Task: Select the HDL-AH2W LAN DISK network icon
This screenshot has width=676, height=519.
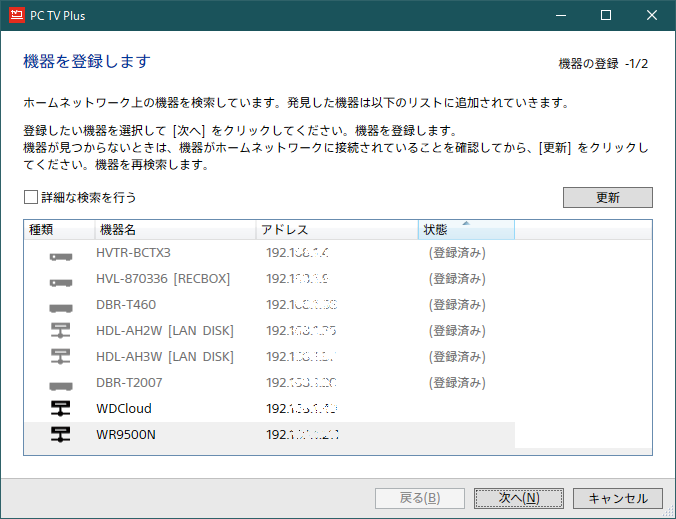Action: coord(60,331)
